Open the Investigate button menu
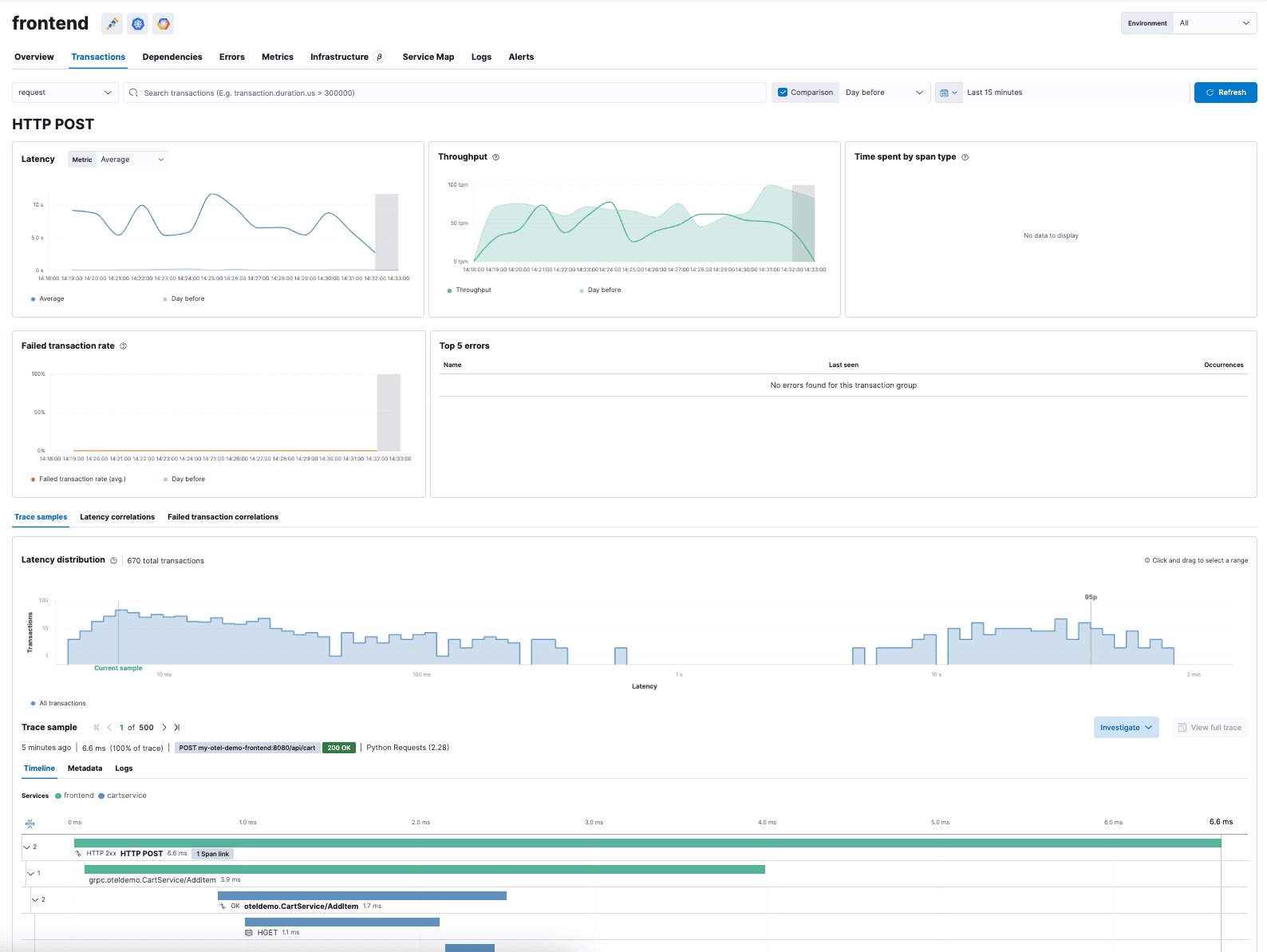 click(x=1125, y=728)
